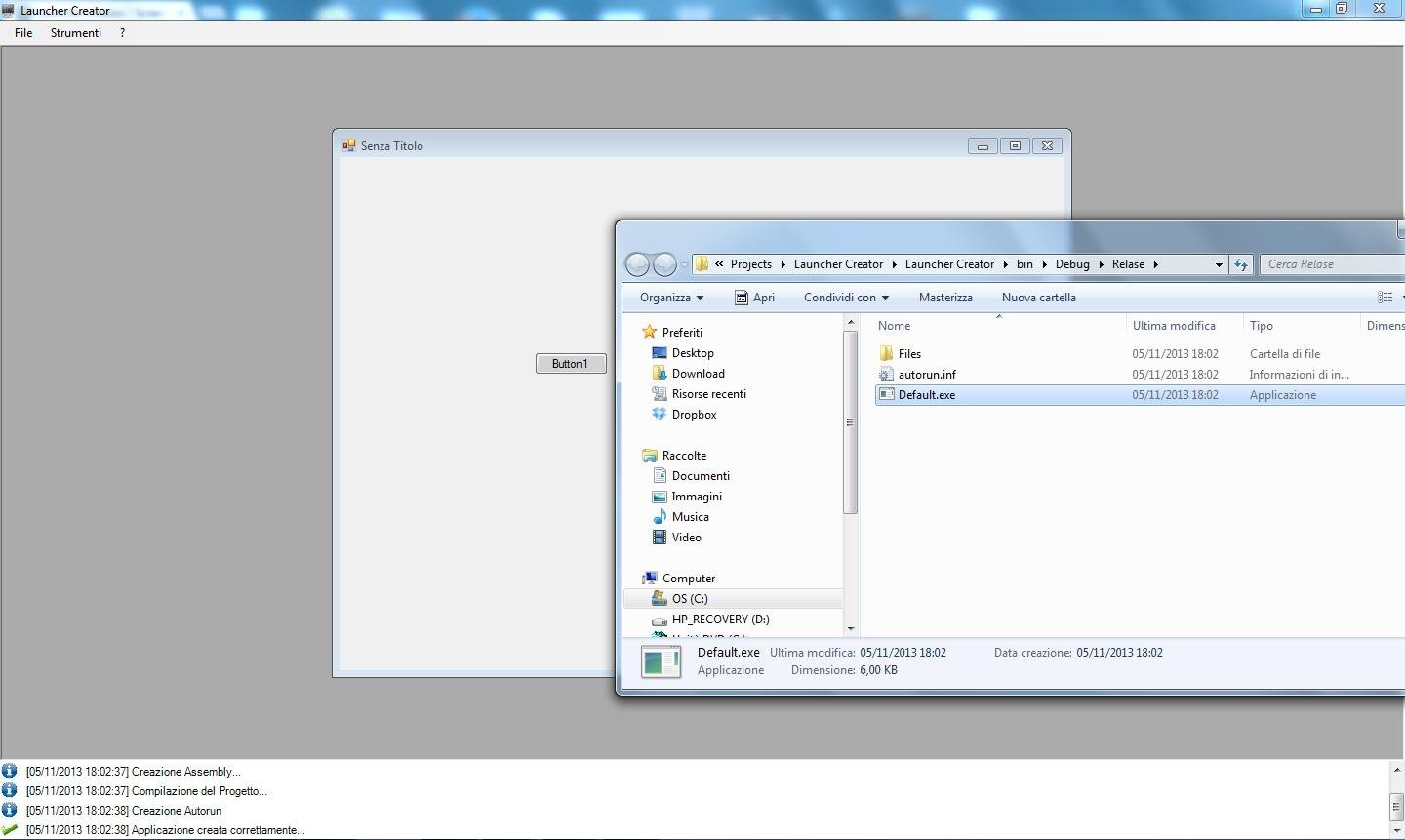Image resolution: width=1405 pixels, height=840 pixels.
Task: Expand the arrow after the Debug breadcrumb
Action: [1101, 264]
